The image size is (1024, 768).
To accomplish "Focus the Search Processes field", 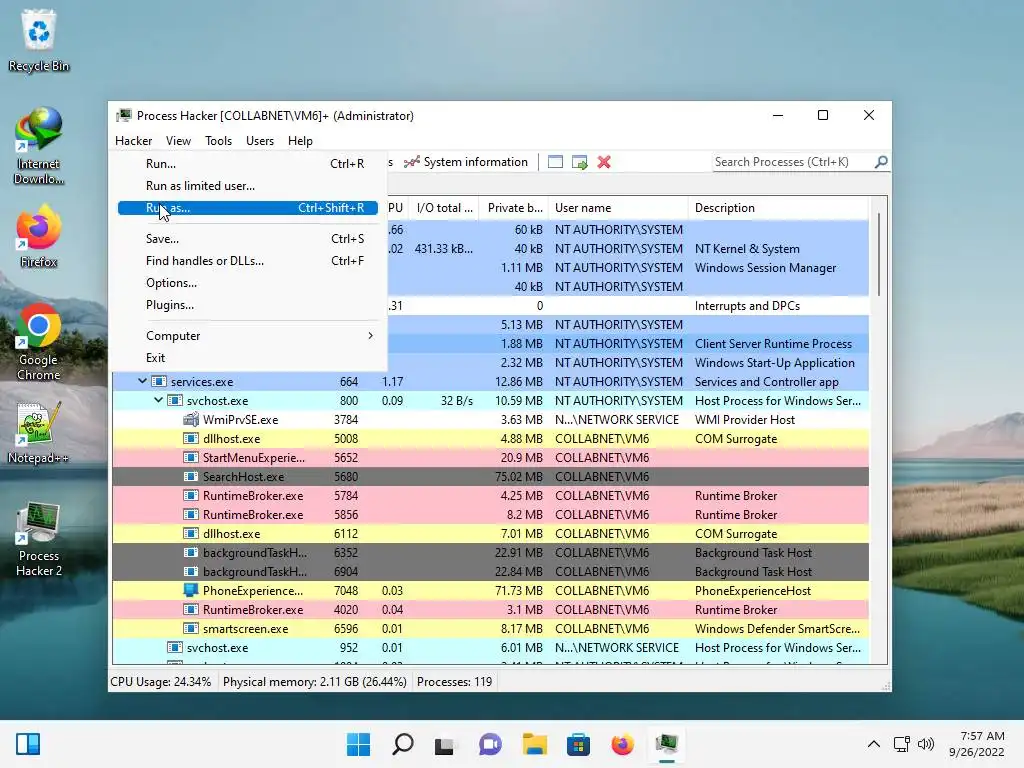I will tap(792, 162).
